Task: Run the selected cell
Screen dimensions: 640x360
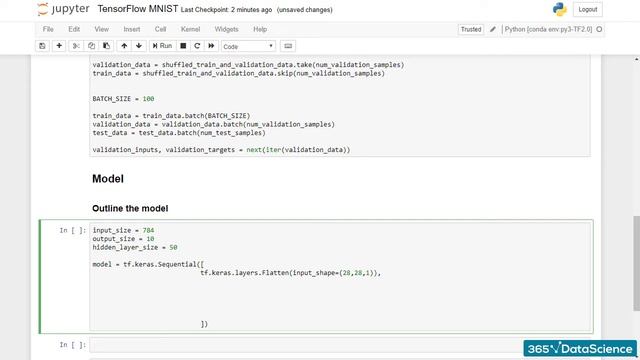Action: (x=162, y=46)
